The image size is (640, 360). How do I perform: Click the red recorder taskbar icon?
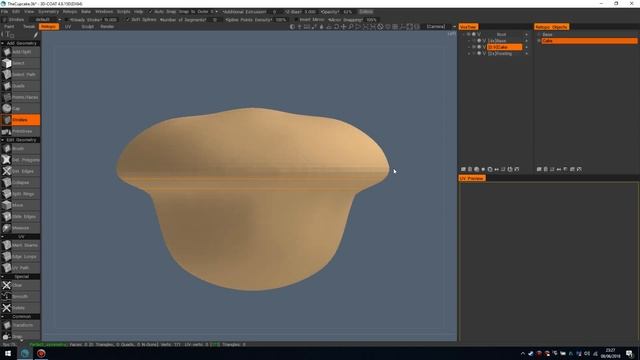tap(41, 353)
